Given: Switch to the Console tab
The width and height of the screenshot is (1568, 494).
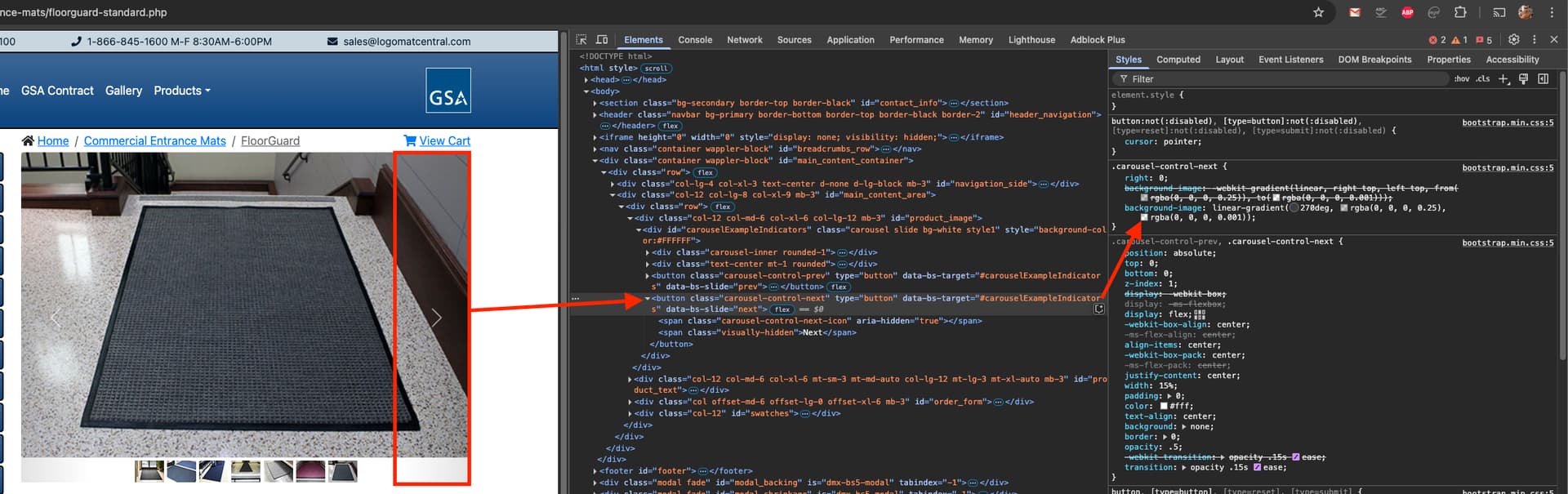Looking at the screenshot, I should coord(695,40).
